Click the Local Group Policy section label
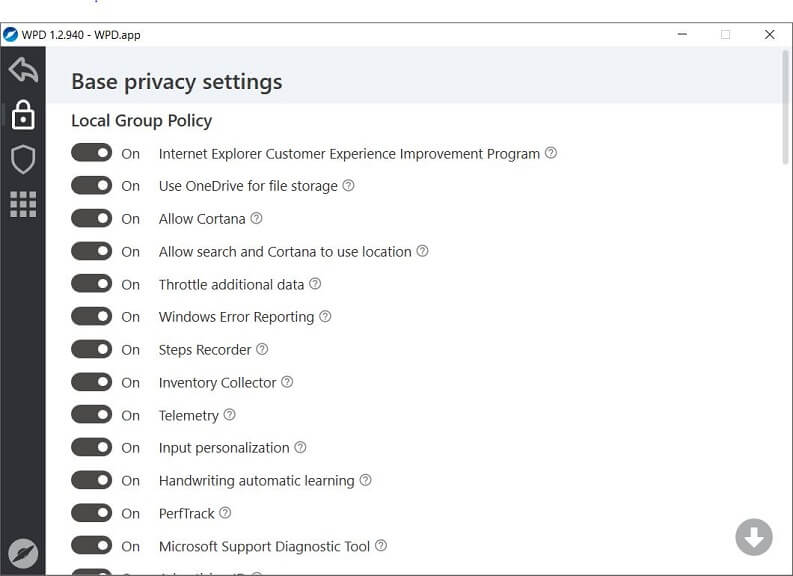 pos(142,120)
